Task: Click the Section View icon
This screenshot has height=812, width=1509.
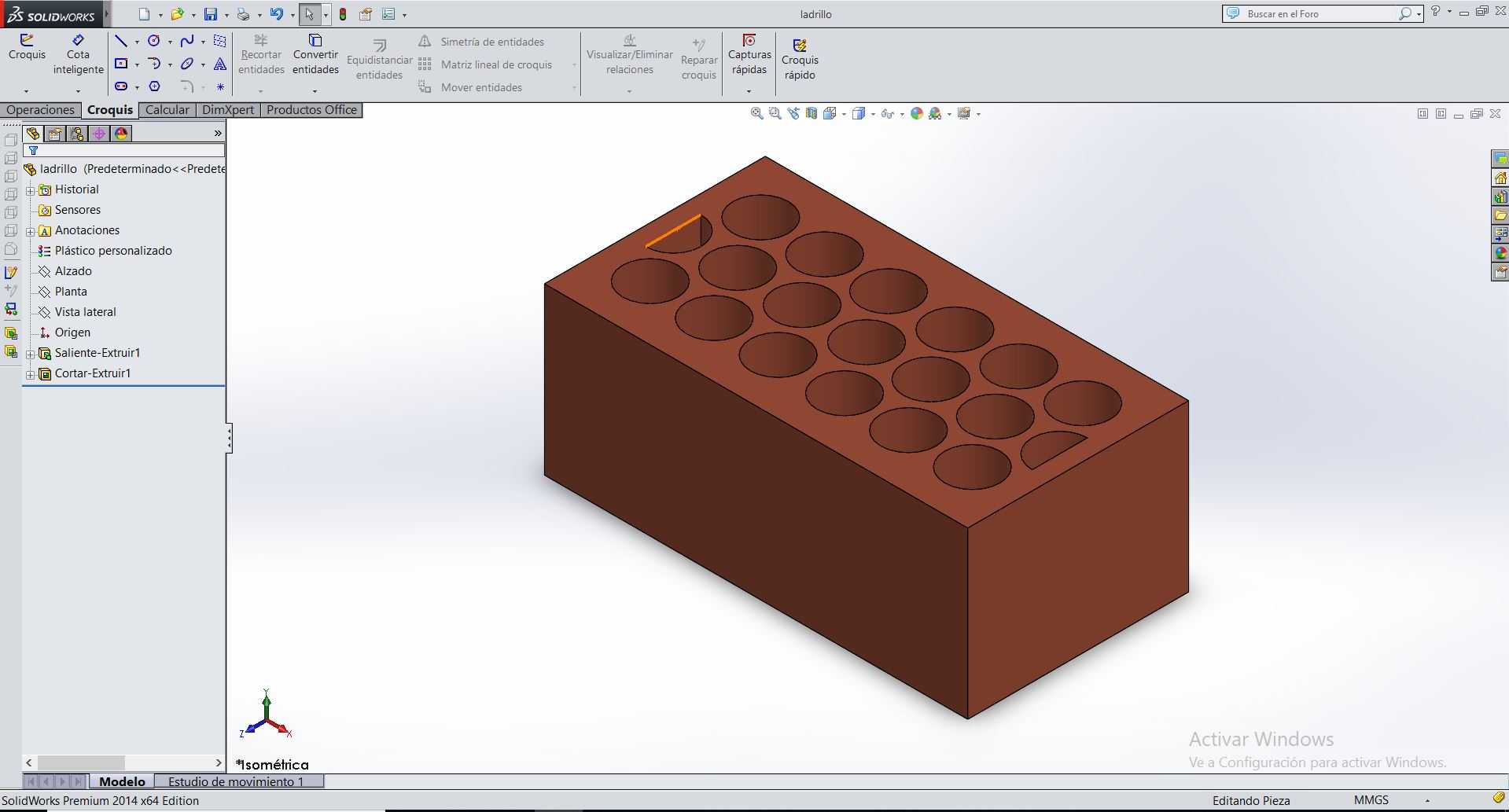Action: (812, 113)
